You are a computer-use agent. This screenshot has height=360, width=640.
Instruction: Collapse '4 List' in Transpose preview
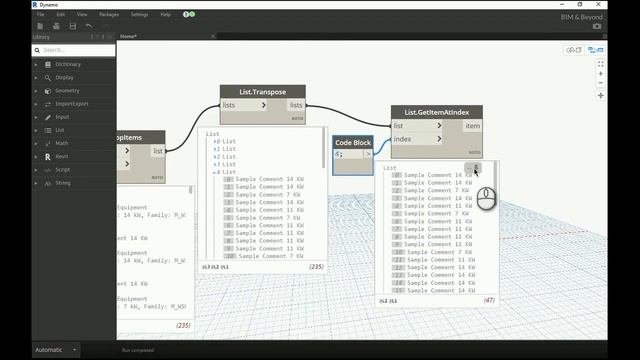215,172
